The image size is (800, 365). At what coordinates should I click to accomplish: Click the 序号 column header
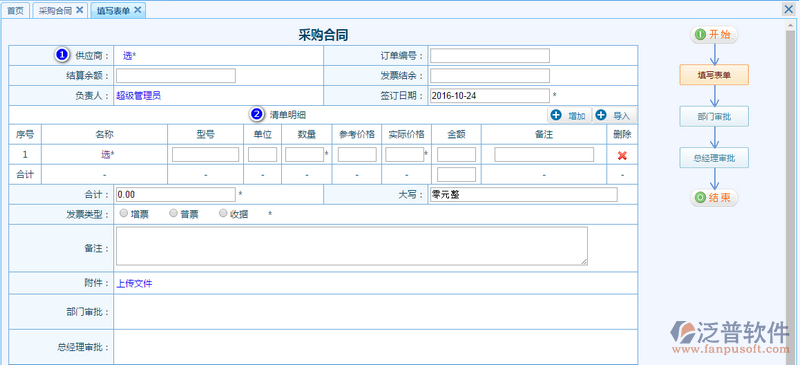(25, 135)
